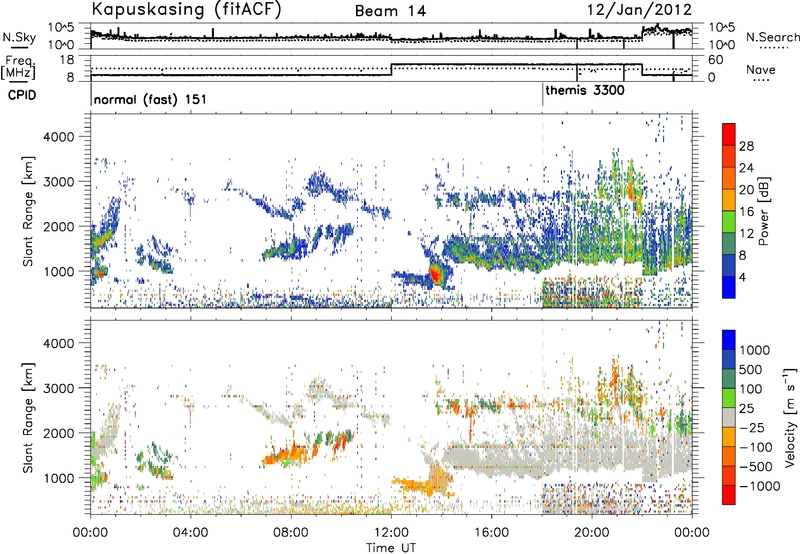Click the "Time UT" axis title
Image resolution: width=800 pixels, height=554 pixels.
pyautogui.click(x=391, y=548)
